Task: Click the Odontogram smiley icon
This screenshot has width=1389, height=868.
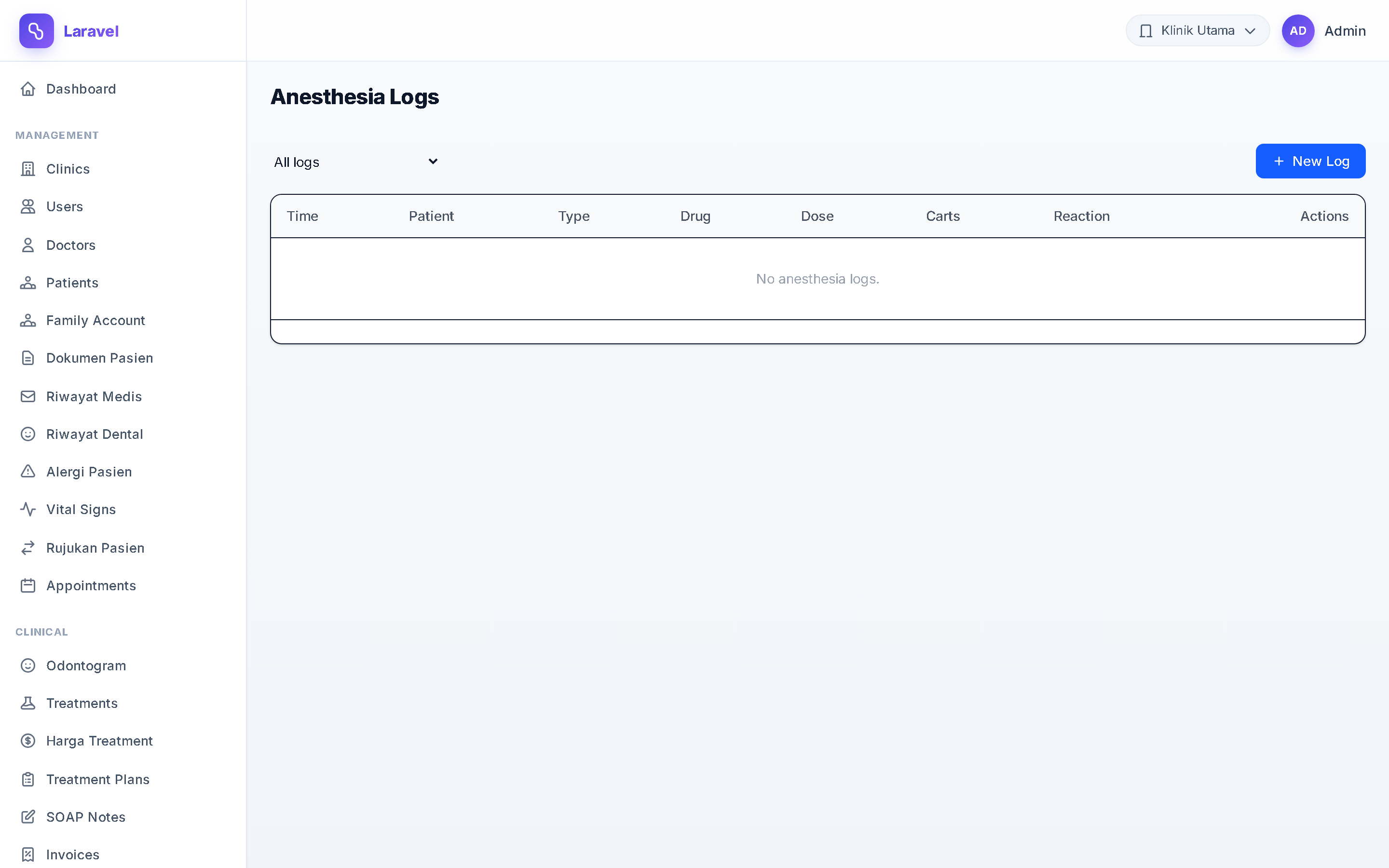Action: click(27, 665)
